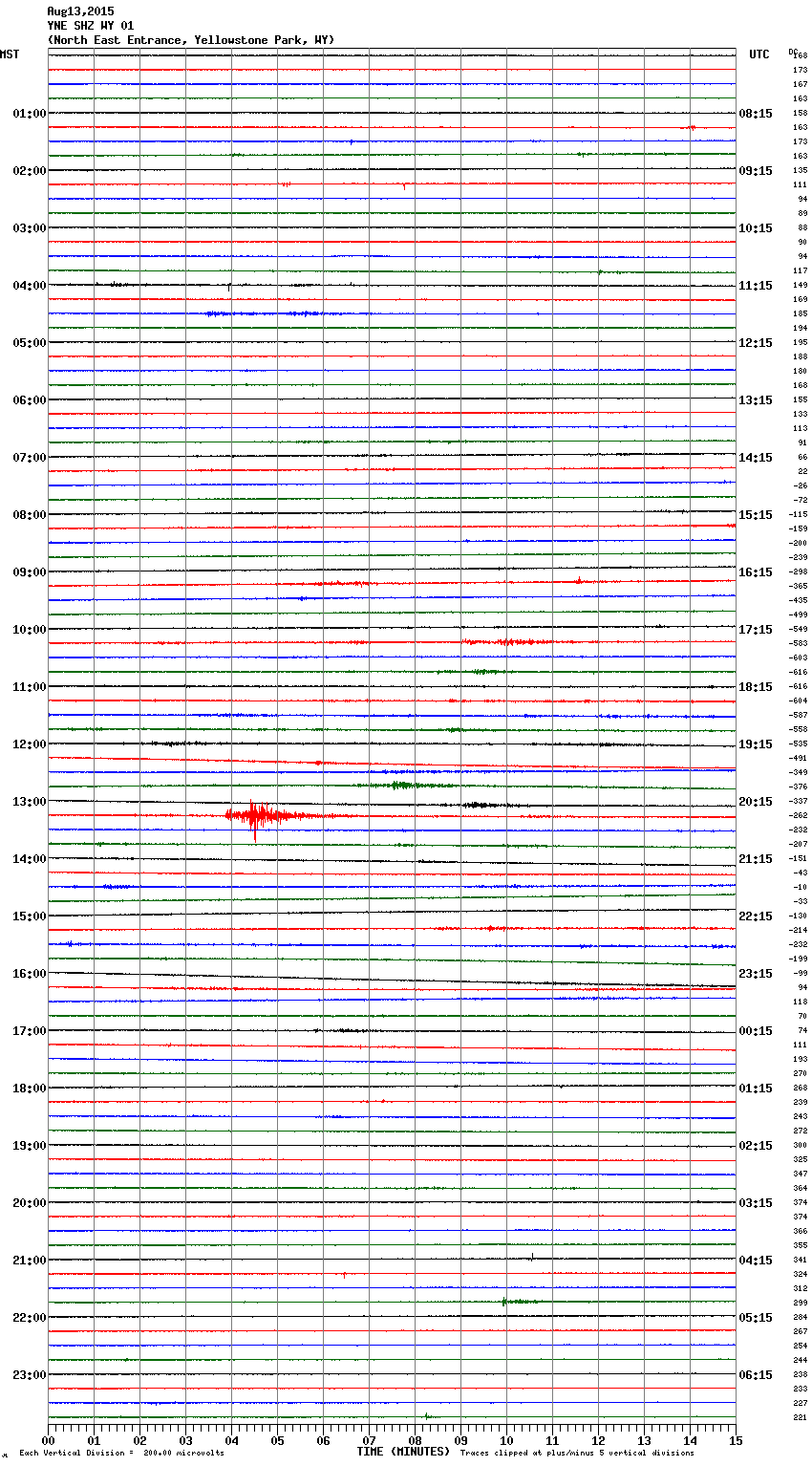The width and height of the screenshot is (812, 1466).
Task: Click the 13:15 UTC row label
Action: coord(756,400)
